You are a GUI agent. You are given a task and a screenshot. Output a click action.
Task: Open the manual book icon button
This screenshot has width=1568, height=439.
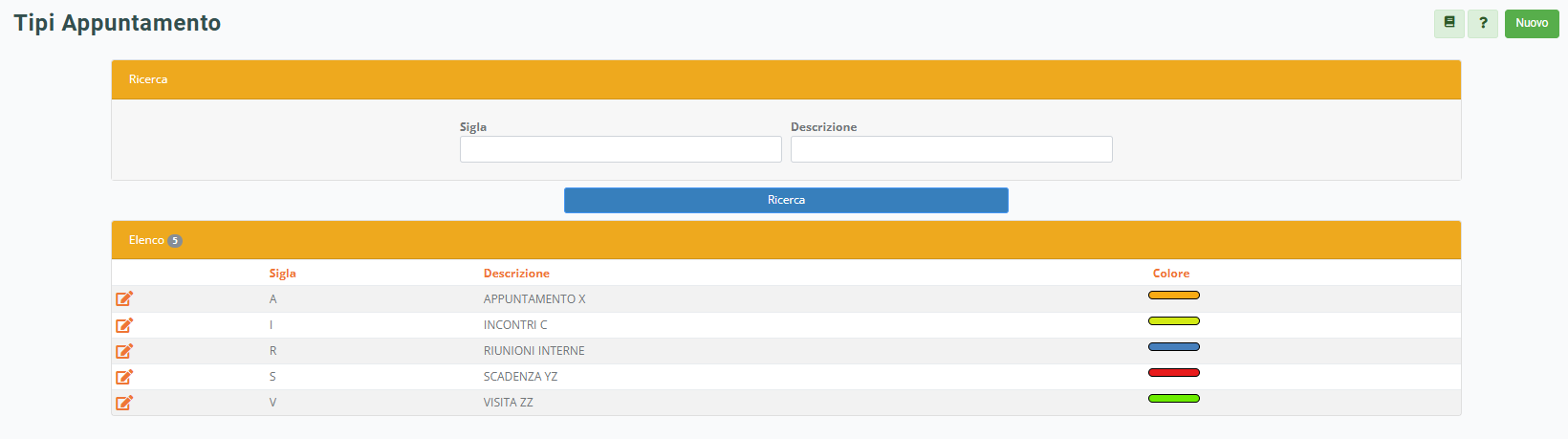tap(1448, 23)
